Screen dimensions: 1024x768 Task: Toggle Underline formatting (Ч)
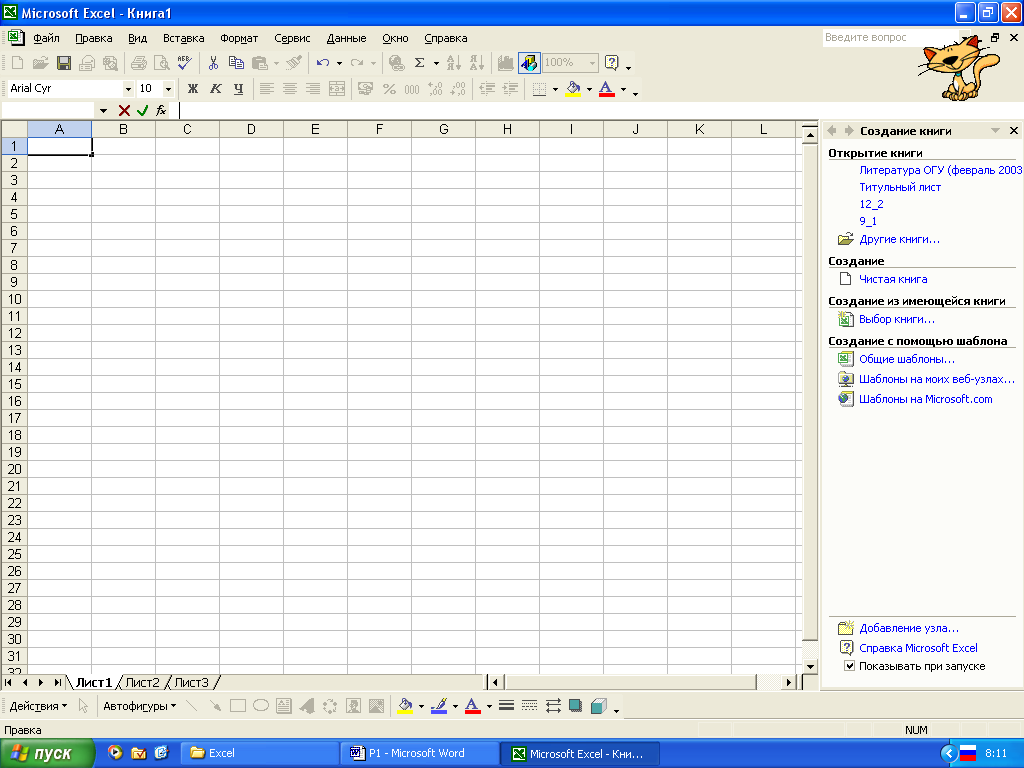(x=238, y=89)
